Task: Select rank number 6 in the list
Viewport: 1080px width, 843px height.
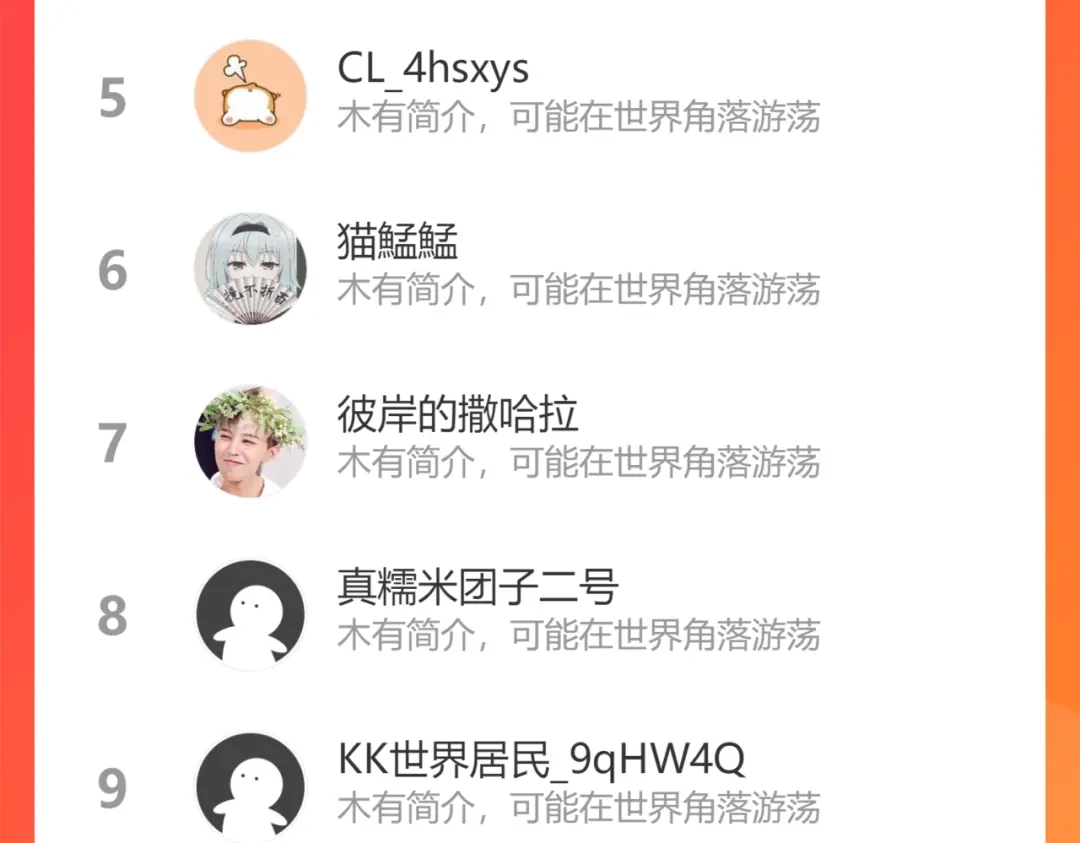Action: 112,271
